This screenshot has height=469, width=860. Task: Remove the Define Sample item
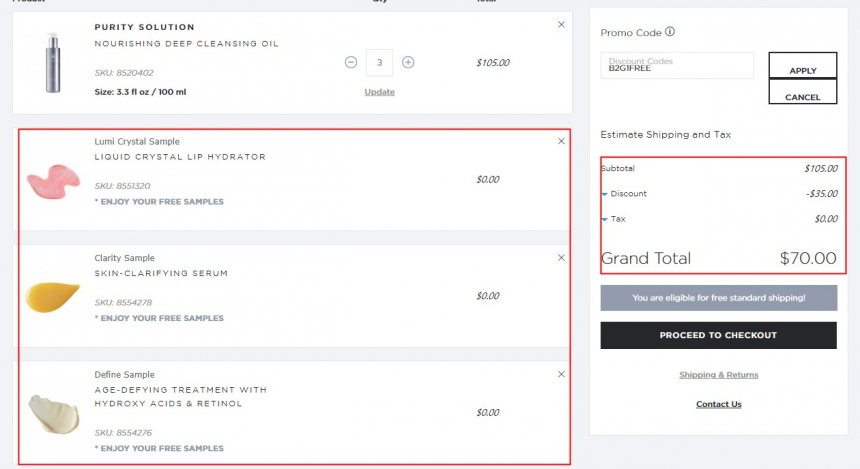coord(561,374)
